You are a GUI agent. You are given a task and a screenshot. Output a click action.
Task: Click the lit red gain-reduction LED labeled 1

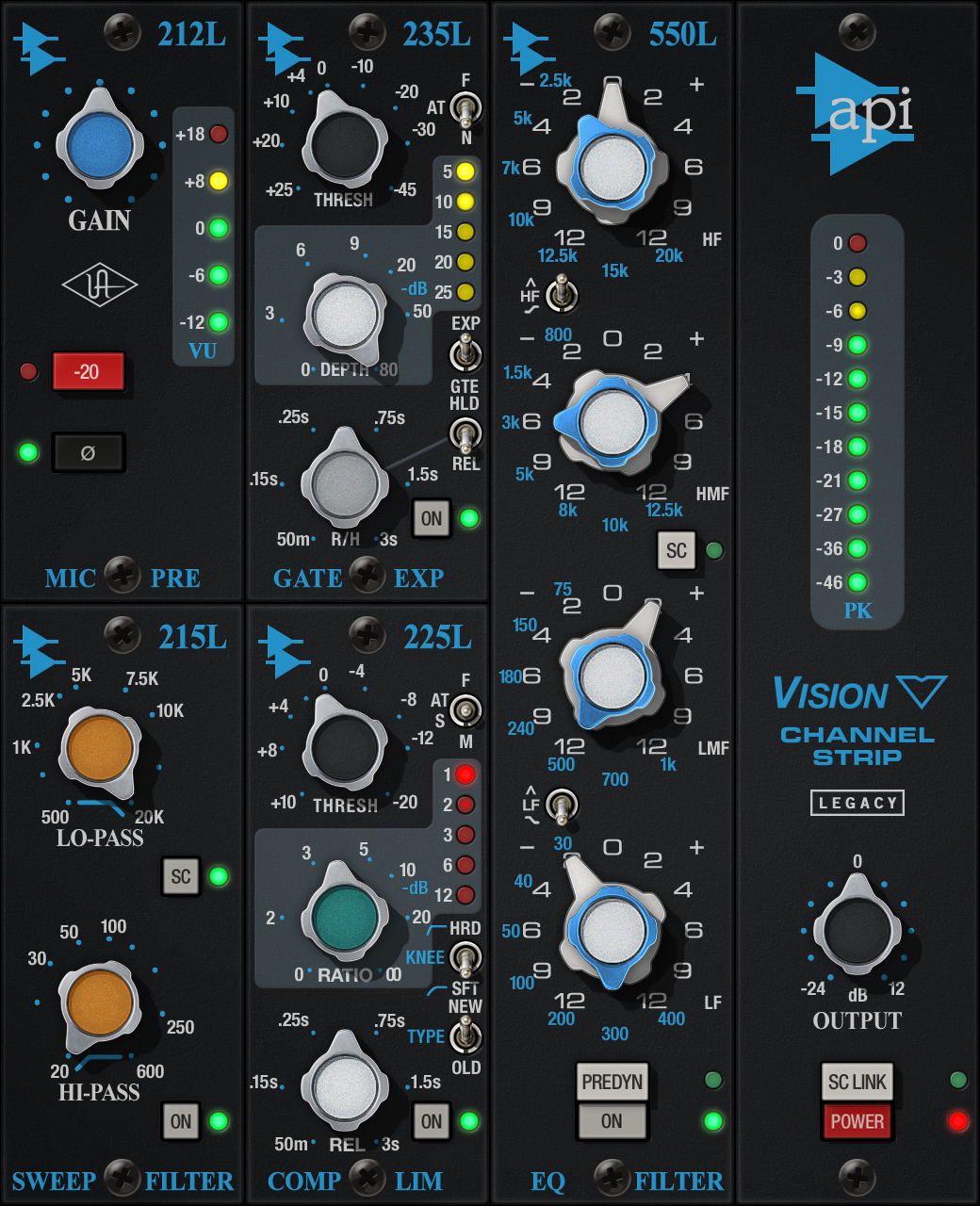[x=465, y=774]
